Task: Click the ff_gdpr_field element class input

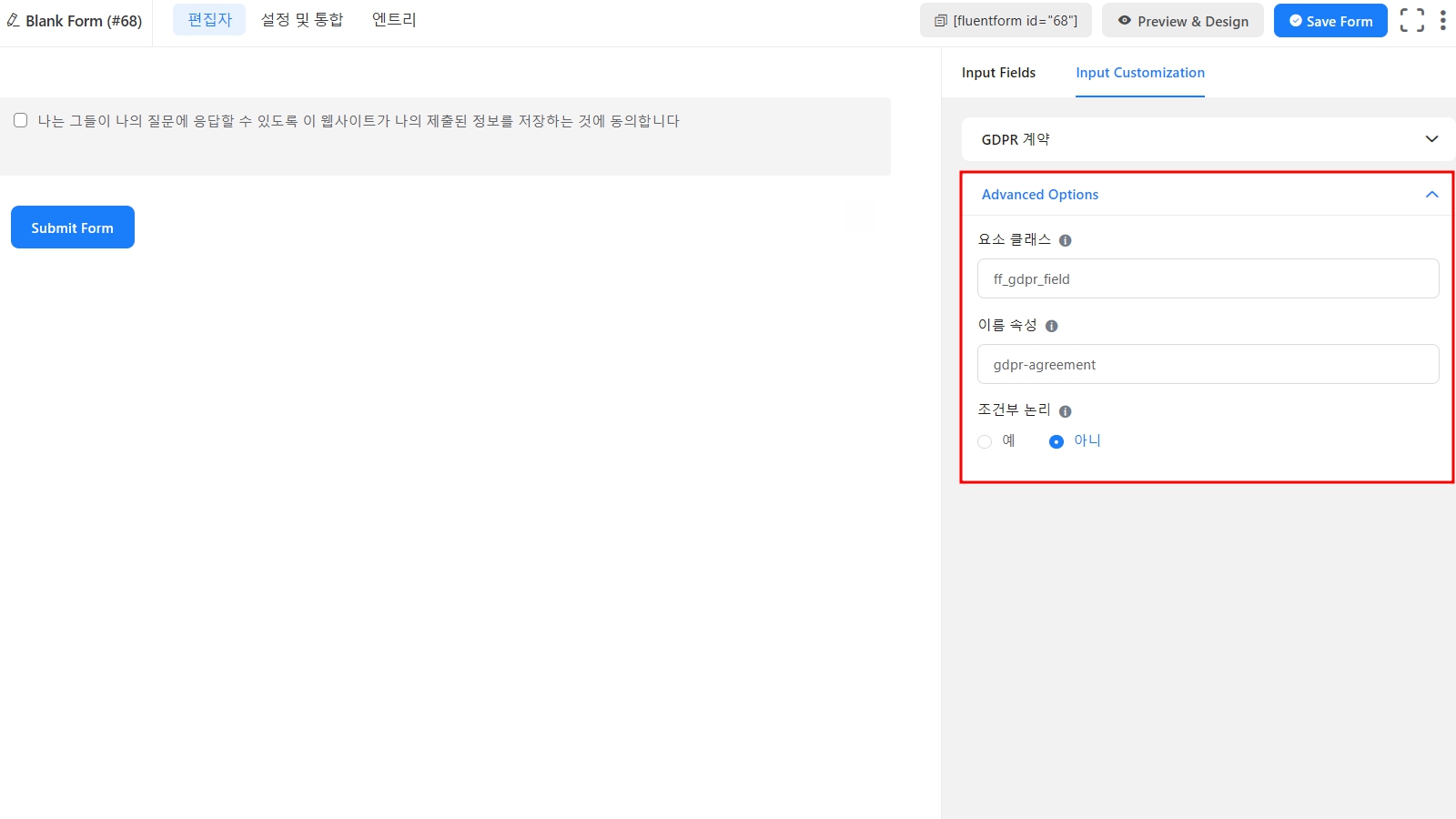Action: coord(1208,278)
